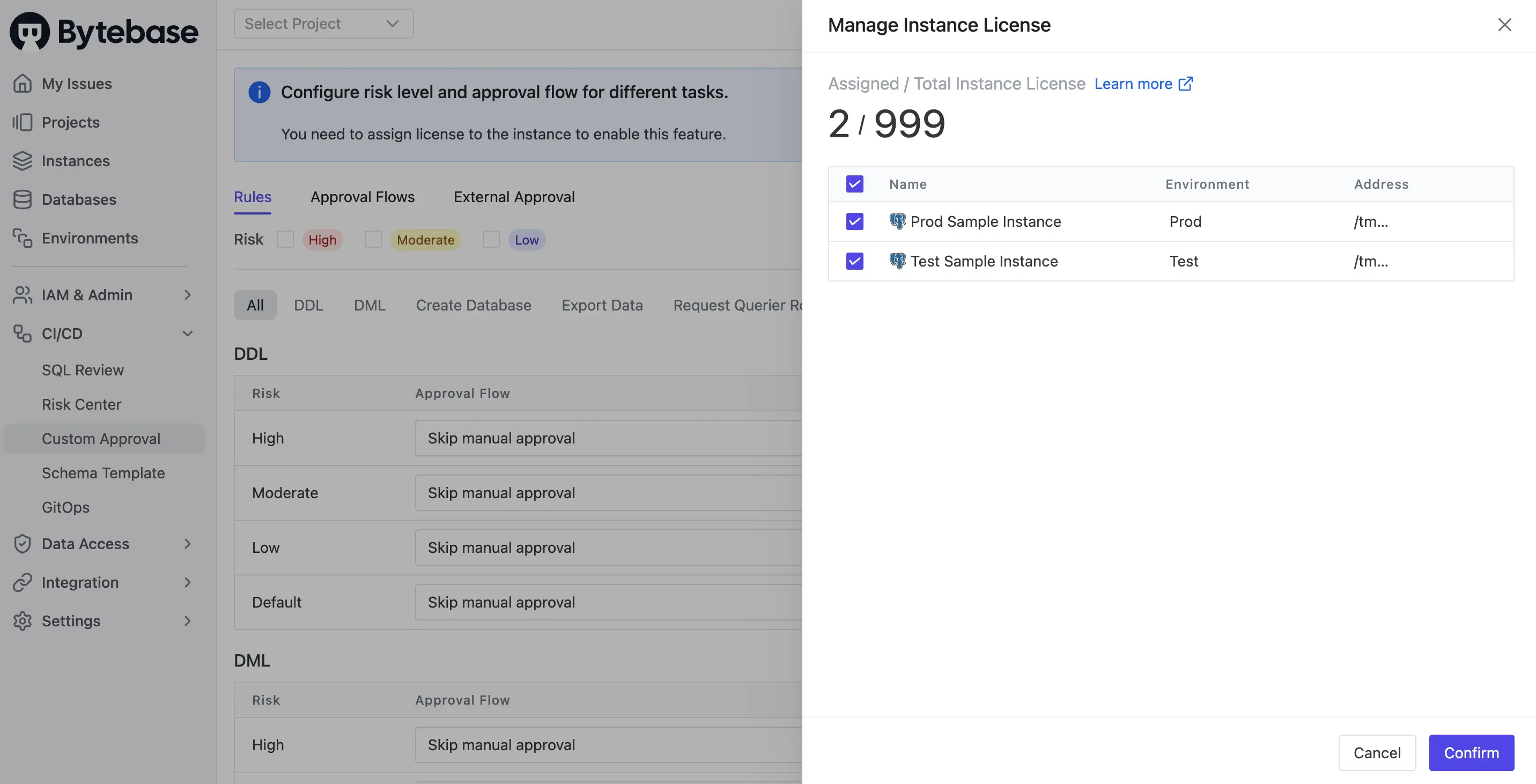Viewport: 1536px width, 784px height.
Task: Open the My Issues section
Action: tap(76, 84)
